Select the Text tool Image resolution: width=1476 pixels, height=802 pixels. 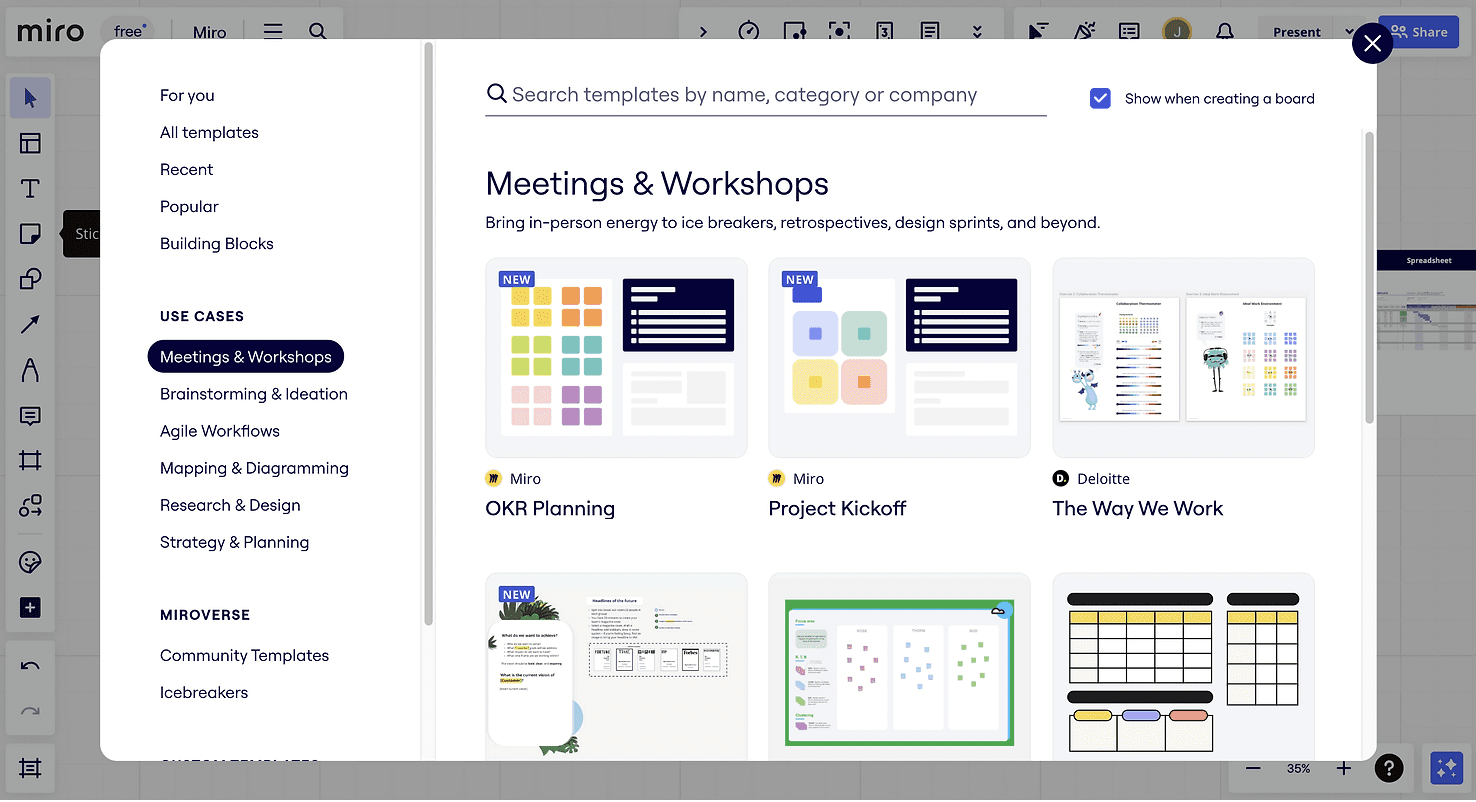point(30,189)
